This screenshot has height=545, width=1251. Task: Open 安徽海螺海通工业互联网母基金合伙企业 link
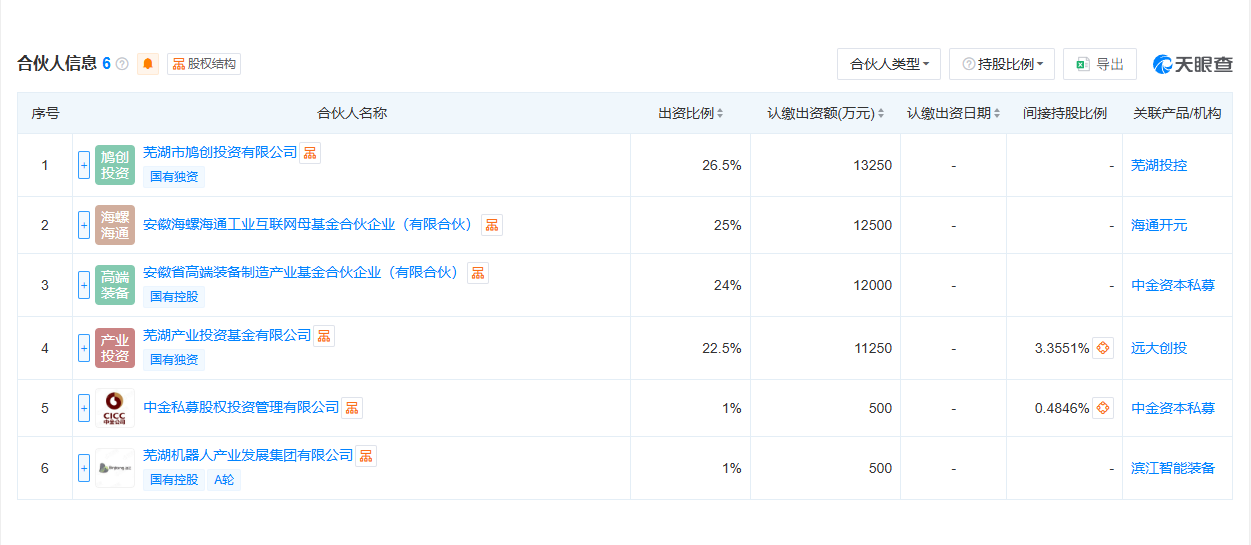[308, 225]
